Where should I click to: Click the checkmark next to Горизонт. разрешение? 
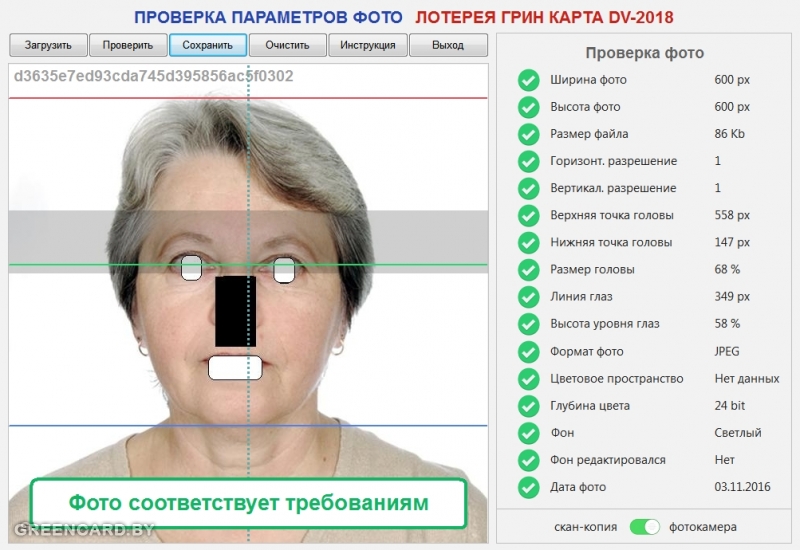[x=529, y=161]
